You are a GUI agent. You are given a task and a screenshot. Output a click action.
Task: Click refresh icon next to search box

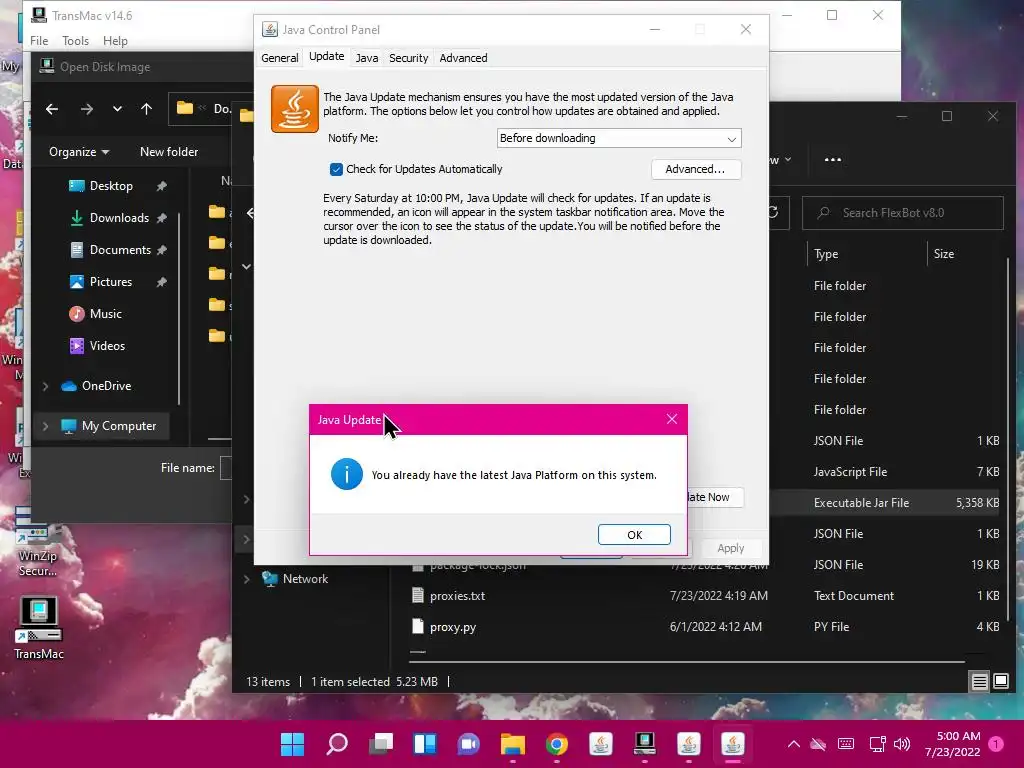pyautogui.click(x=773, y=212)
